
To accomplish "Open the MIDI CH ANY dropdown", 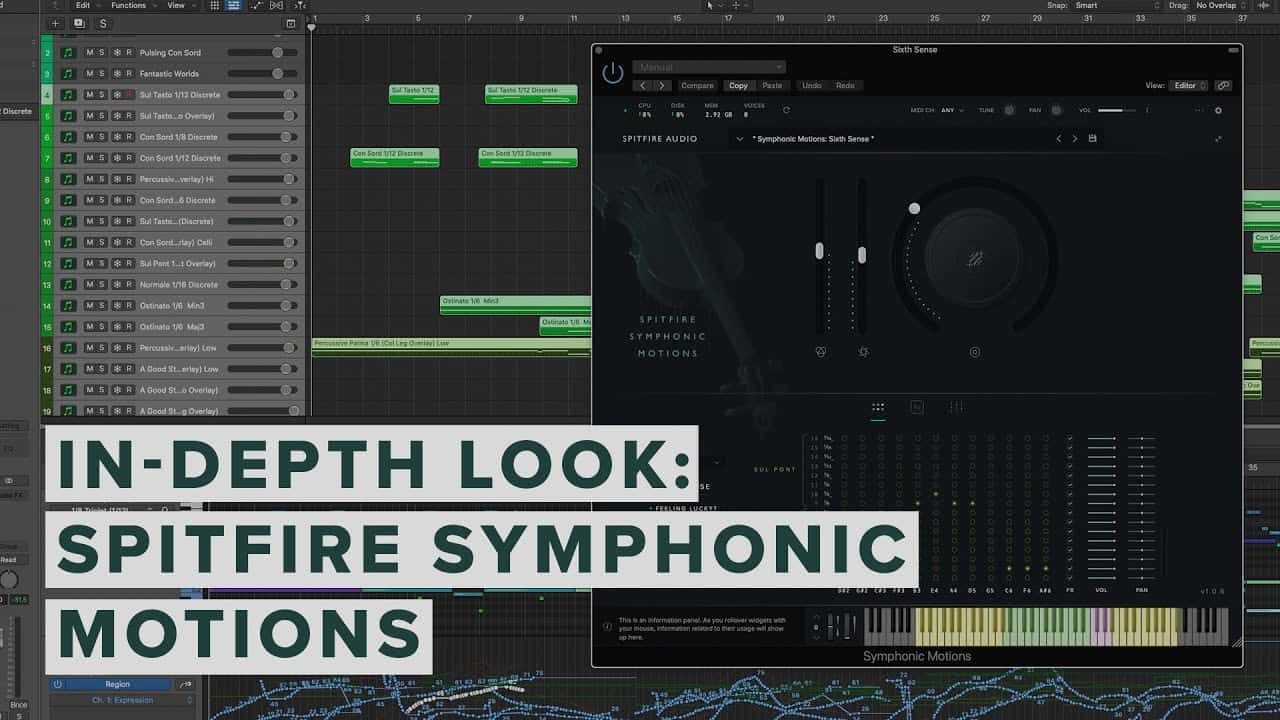I will 952,111.
